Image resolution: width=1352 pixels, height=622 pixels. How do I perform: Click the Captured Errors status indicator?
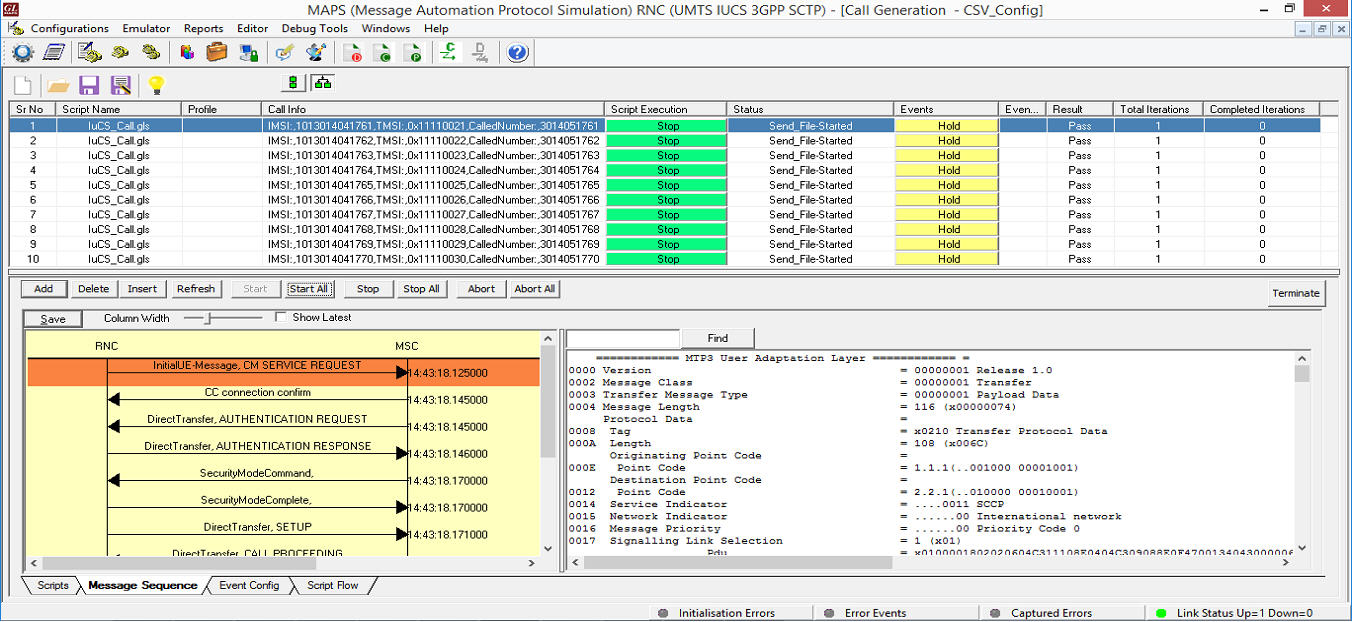coord(1041,613)
